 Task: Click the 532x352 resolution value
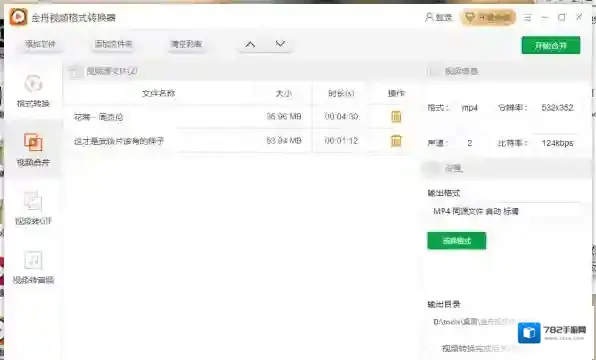(x=558, y=108)
